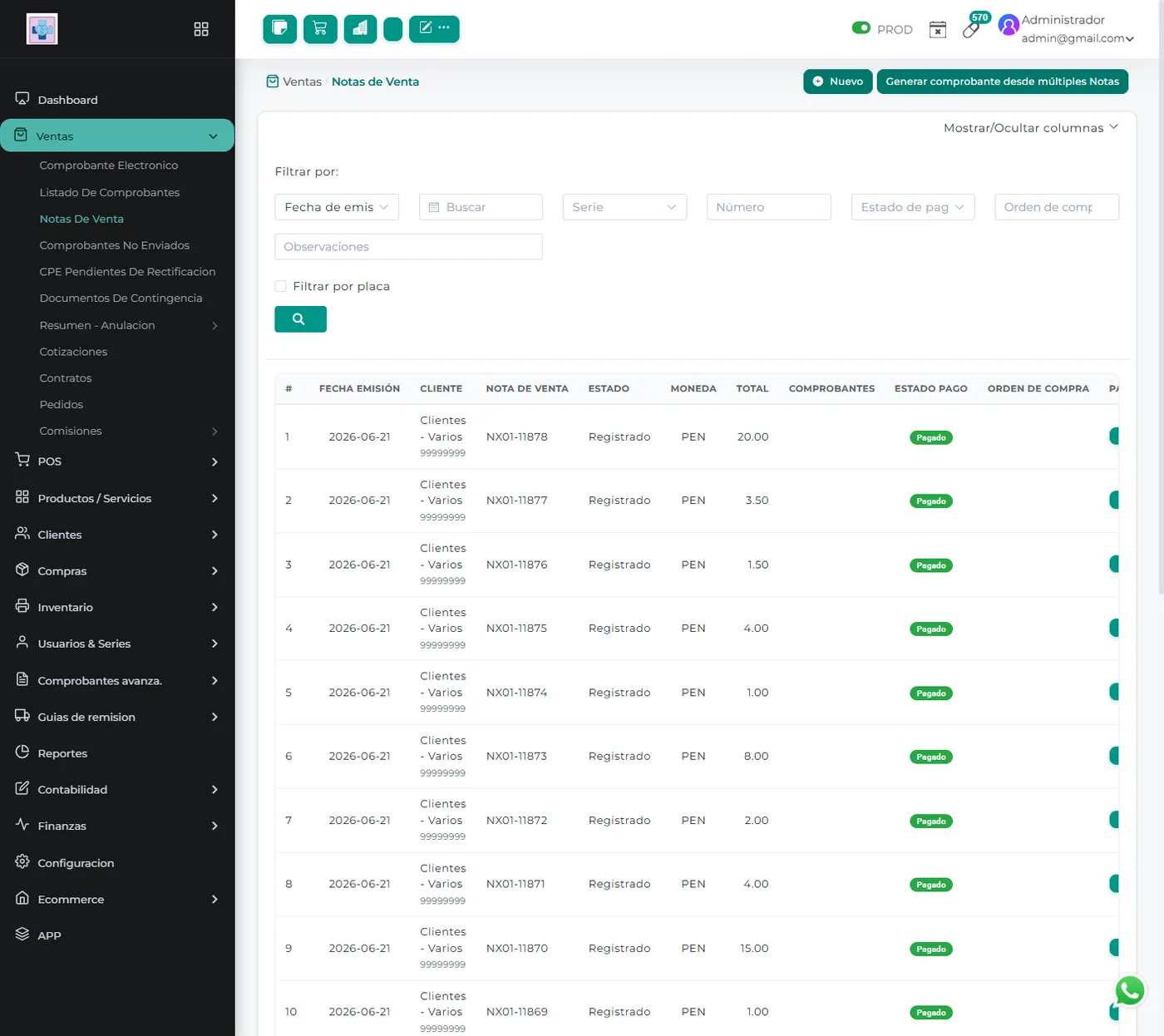Screen dimensions: 1164x1036
Task: Open the Serie dropdown filter
Action: (624, 207)
